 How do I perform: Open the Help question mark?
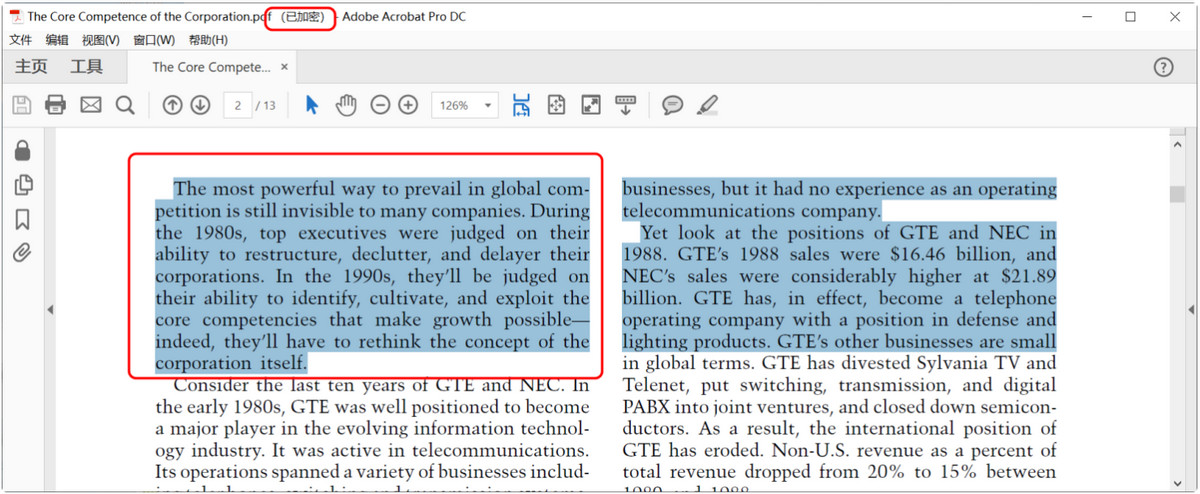click(x=1163, y=67)
